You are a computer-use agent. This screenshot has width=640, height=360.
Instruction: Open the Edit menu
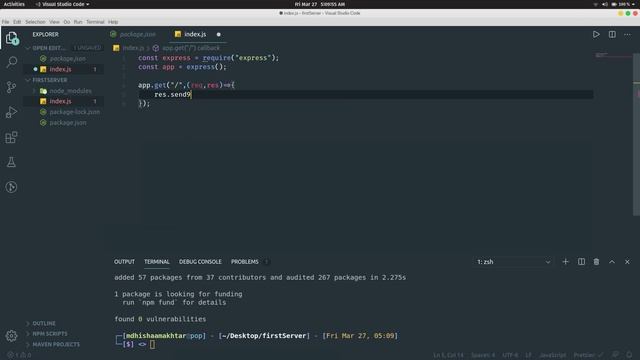(17, 22)
